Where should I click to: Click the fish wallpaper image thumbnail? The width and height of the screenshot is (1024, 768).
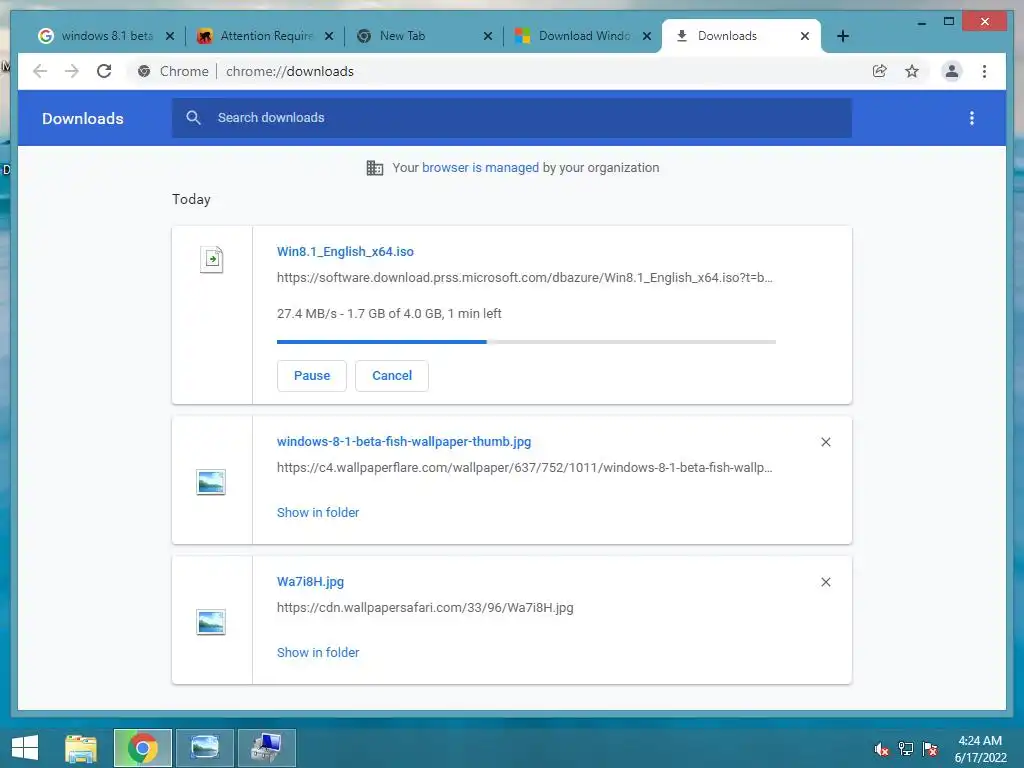[211, 482]
